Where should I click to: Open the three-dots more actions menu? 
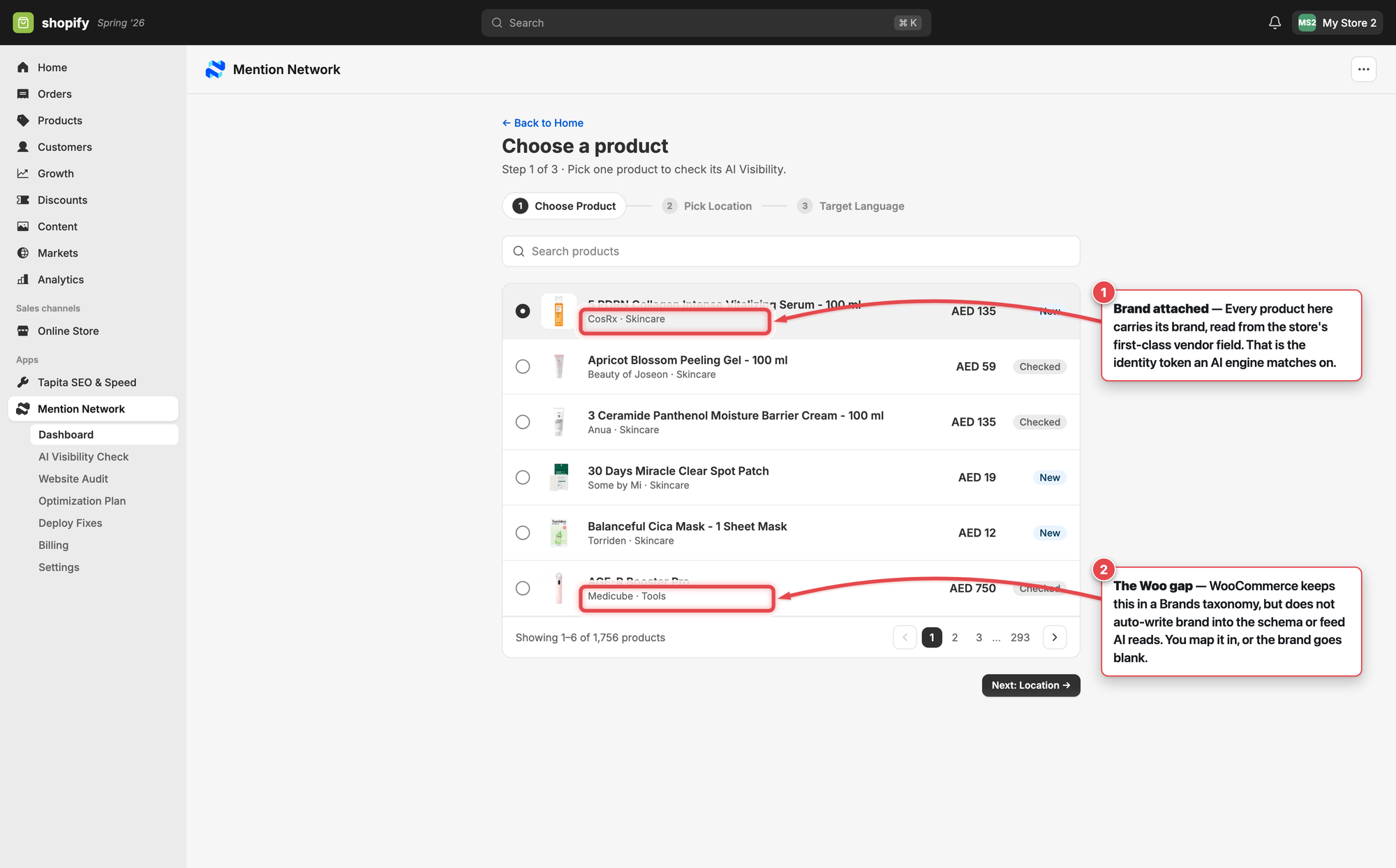click(x=1363, y=69)
